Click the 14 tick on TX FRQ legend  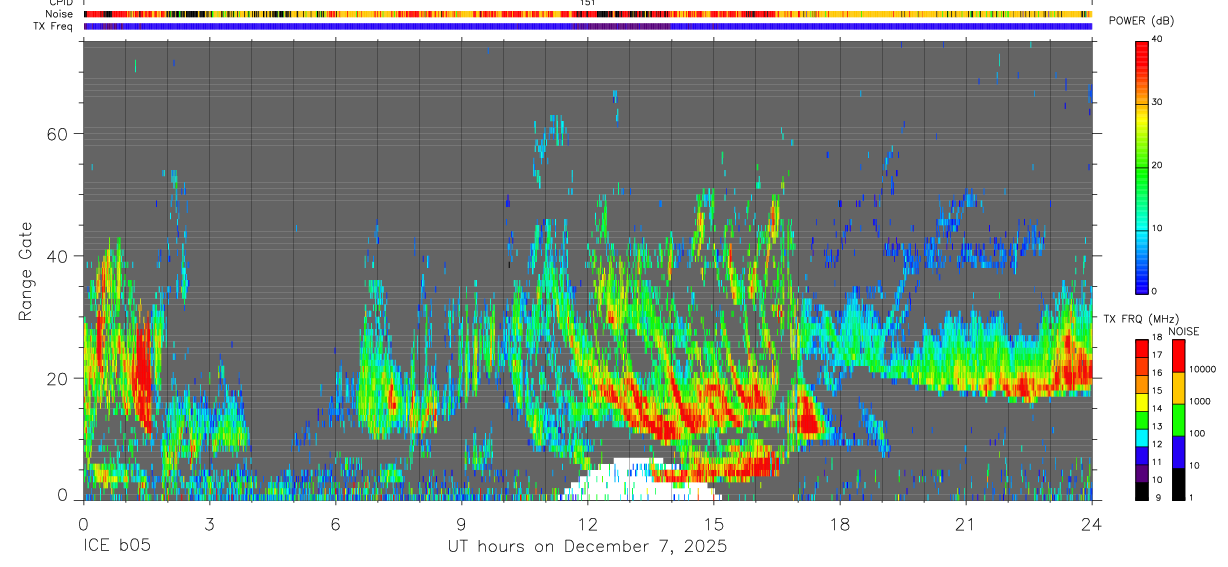pyautogui.click(x=1157, y=409)
